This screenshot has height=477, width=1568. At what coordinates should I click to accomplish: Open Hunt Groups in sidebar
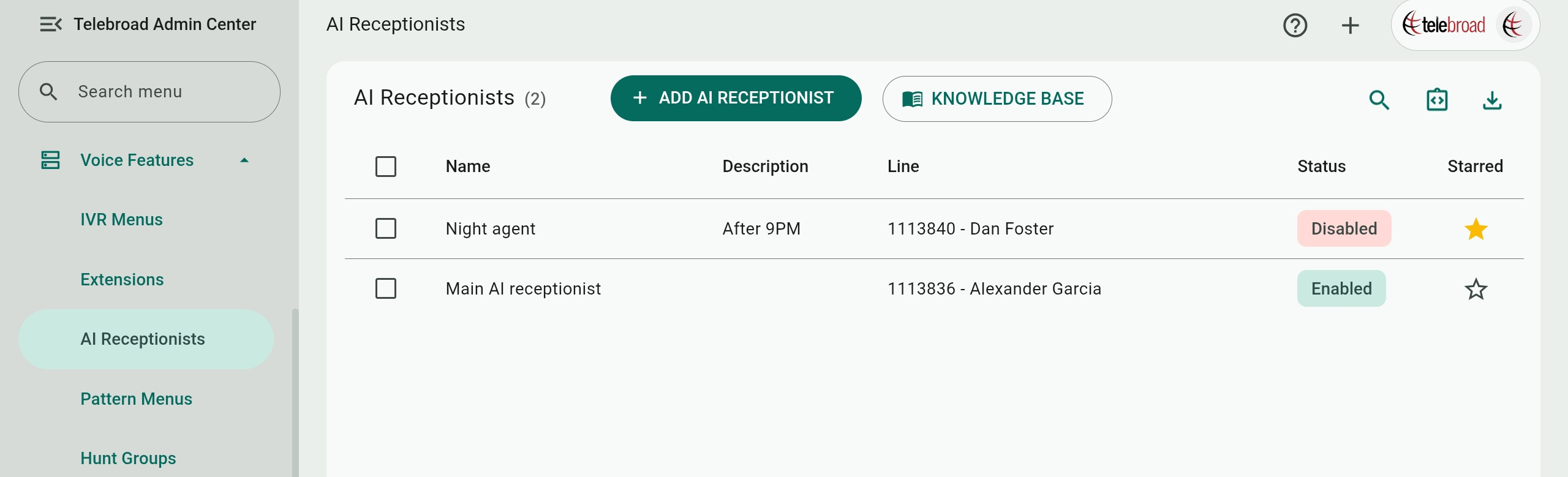click(128, 458)
